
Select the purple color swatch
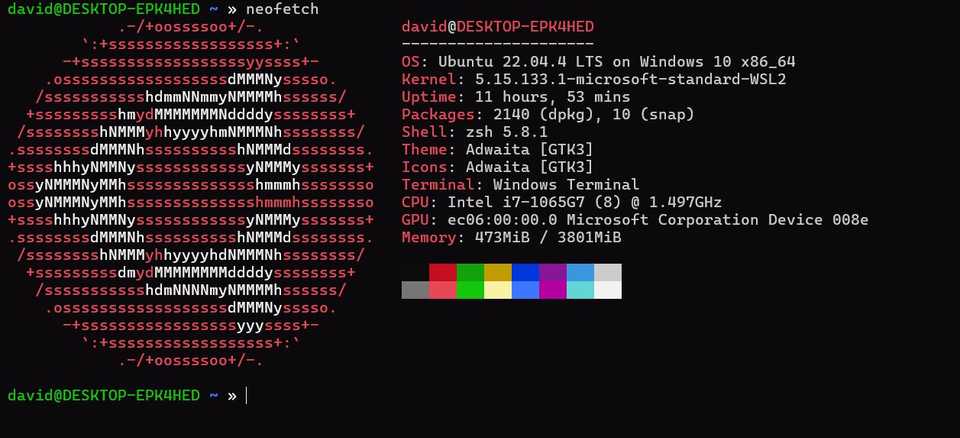click(x=553, y=273)
